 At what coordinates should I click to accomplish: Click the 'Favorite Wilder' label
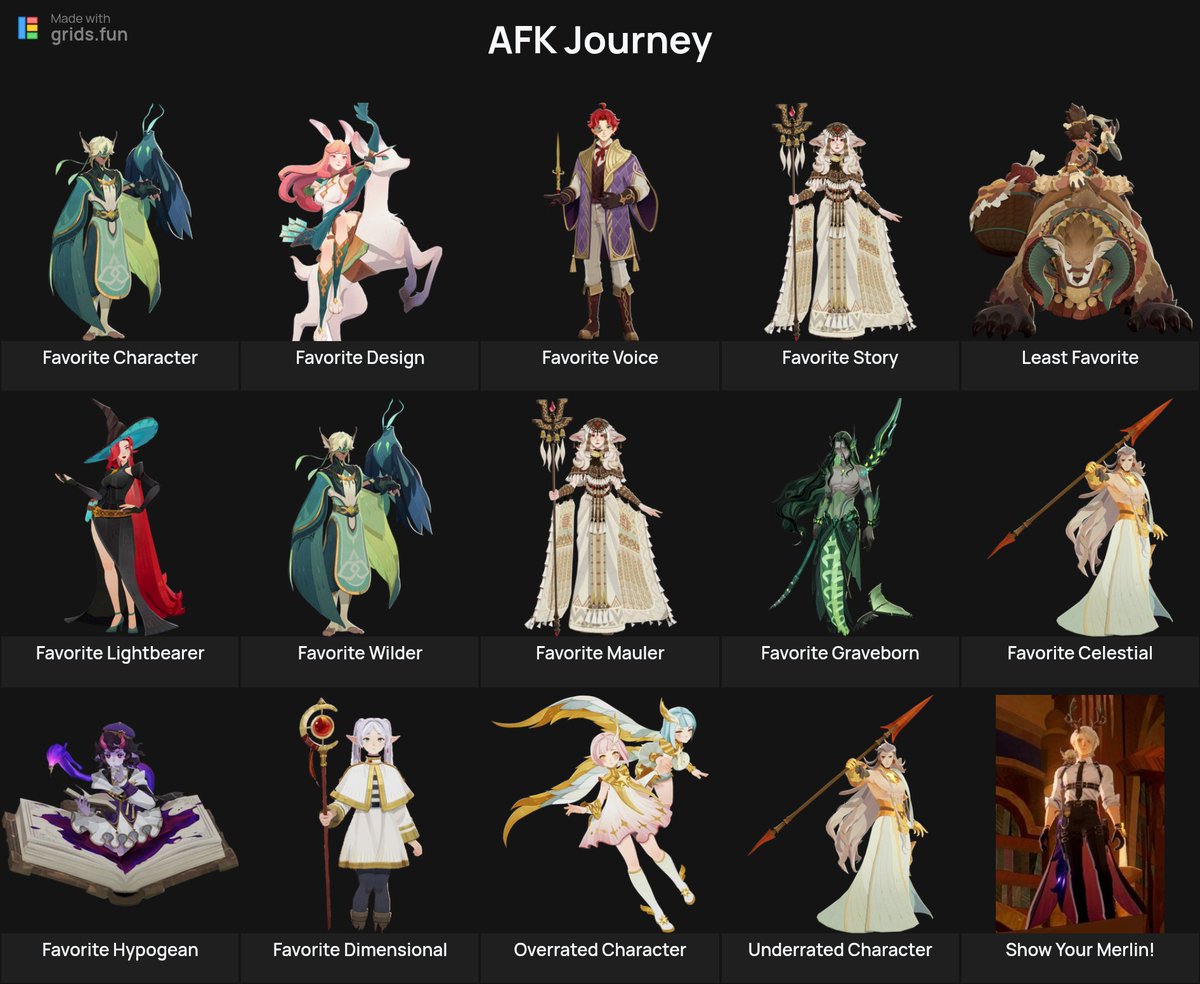click(360, 654)
